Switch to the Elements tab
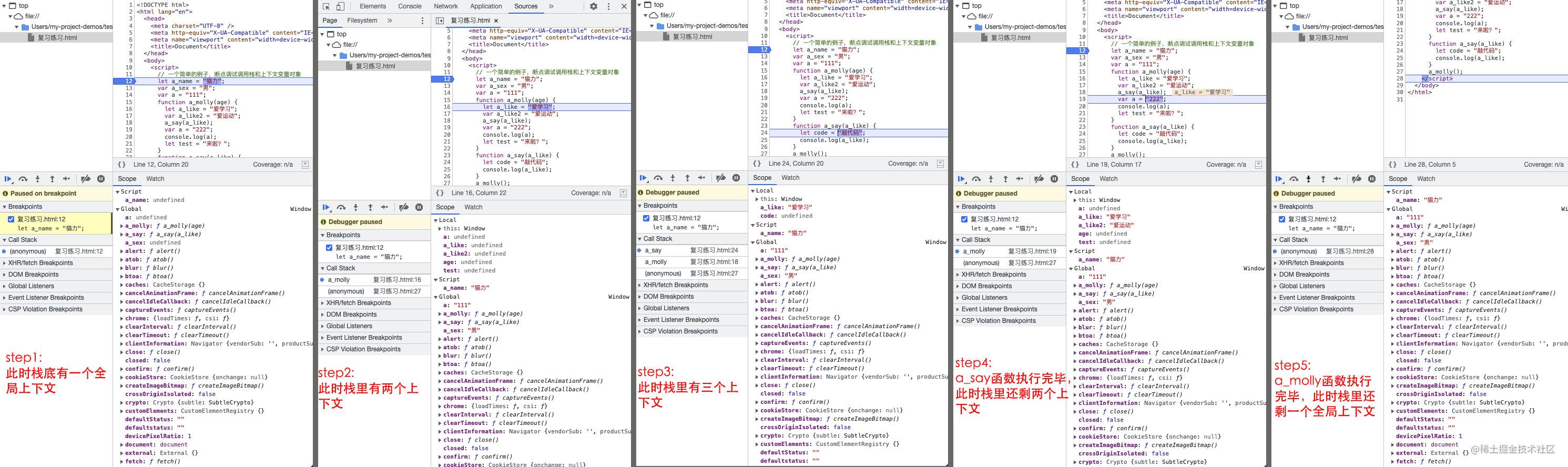This screenshot has height=467, width=1568. tap(372, 6)
